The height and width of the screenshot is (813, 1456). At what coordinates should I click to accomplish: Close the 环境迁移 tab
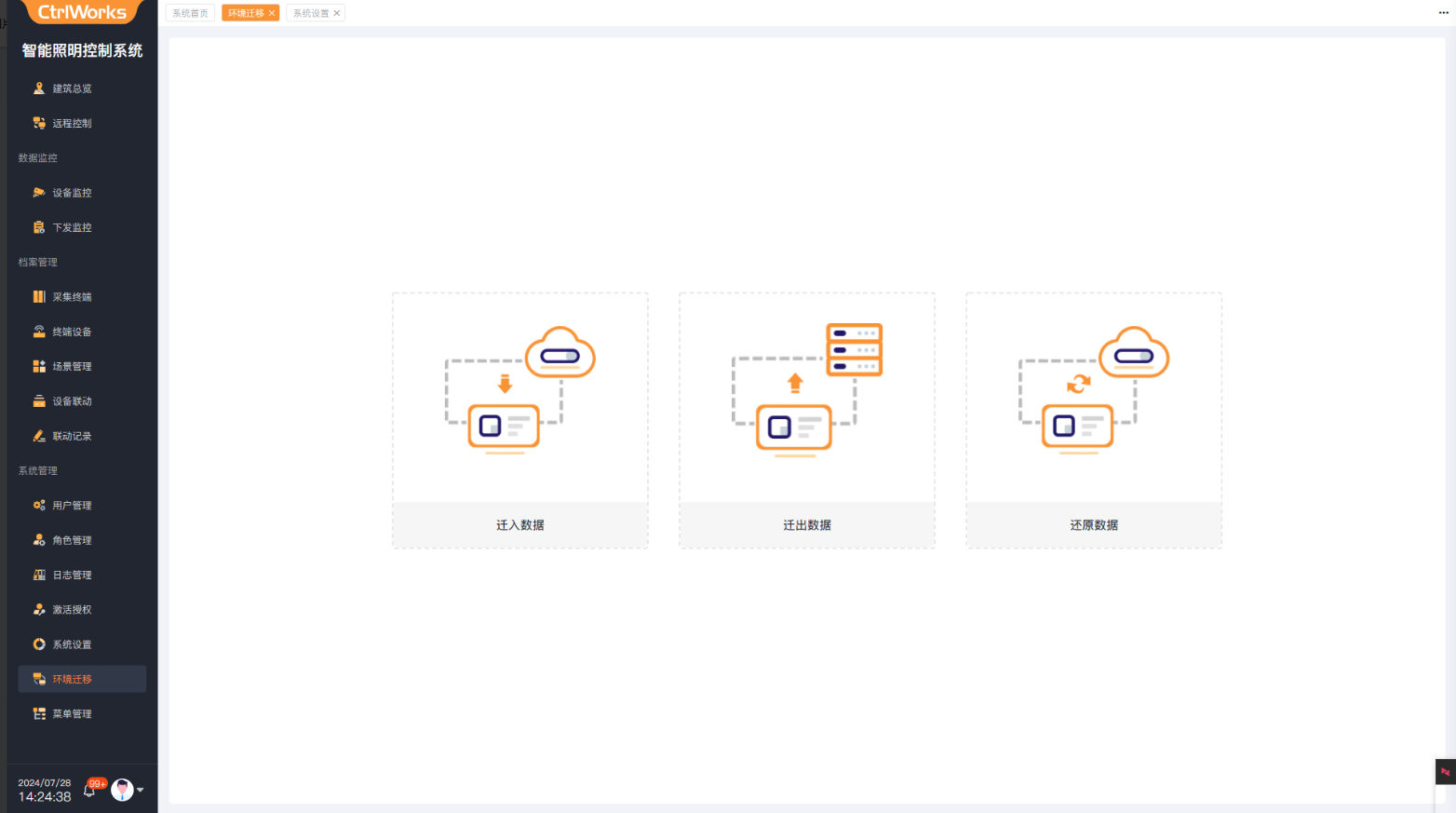tap(272, 13)
